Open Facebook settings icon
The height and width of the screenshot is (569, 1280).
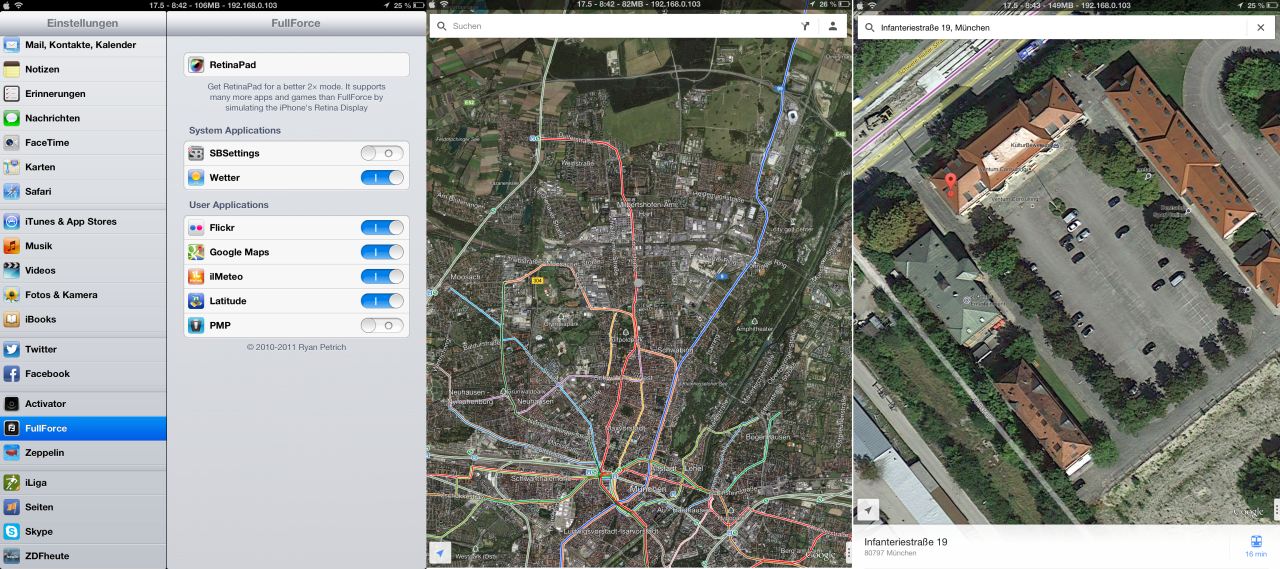point(11,374)
